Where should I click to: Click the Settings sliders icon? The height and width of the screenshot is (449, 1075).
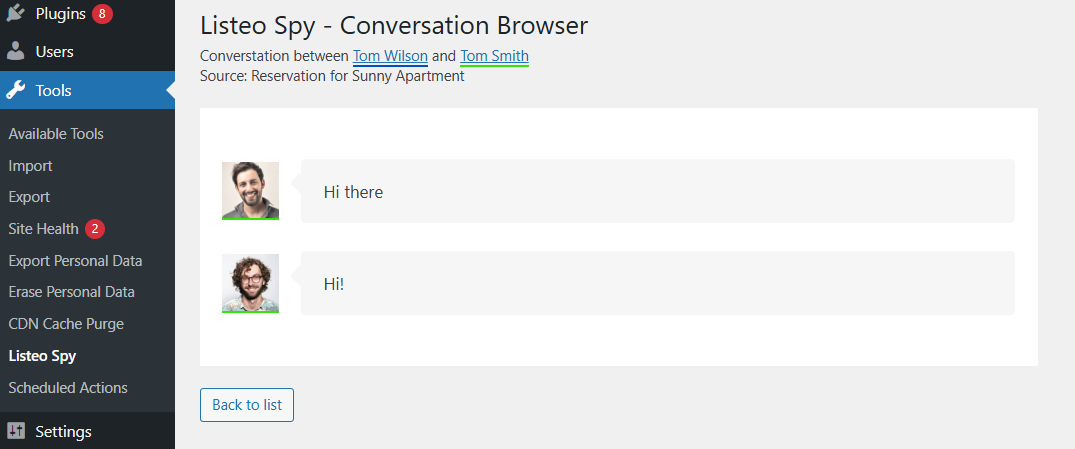tap(16, 432)
